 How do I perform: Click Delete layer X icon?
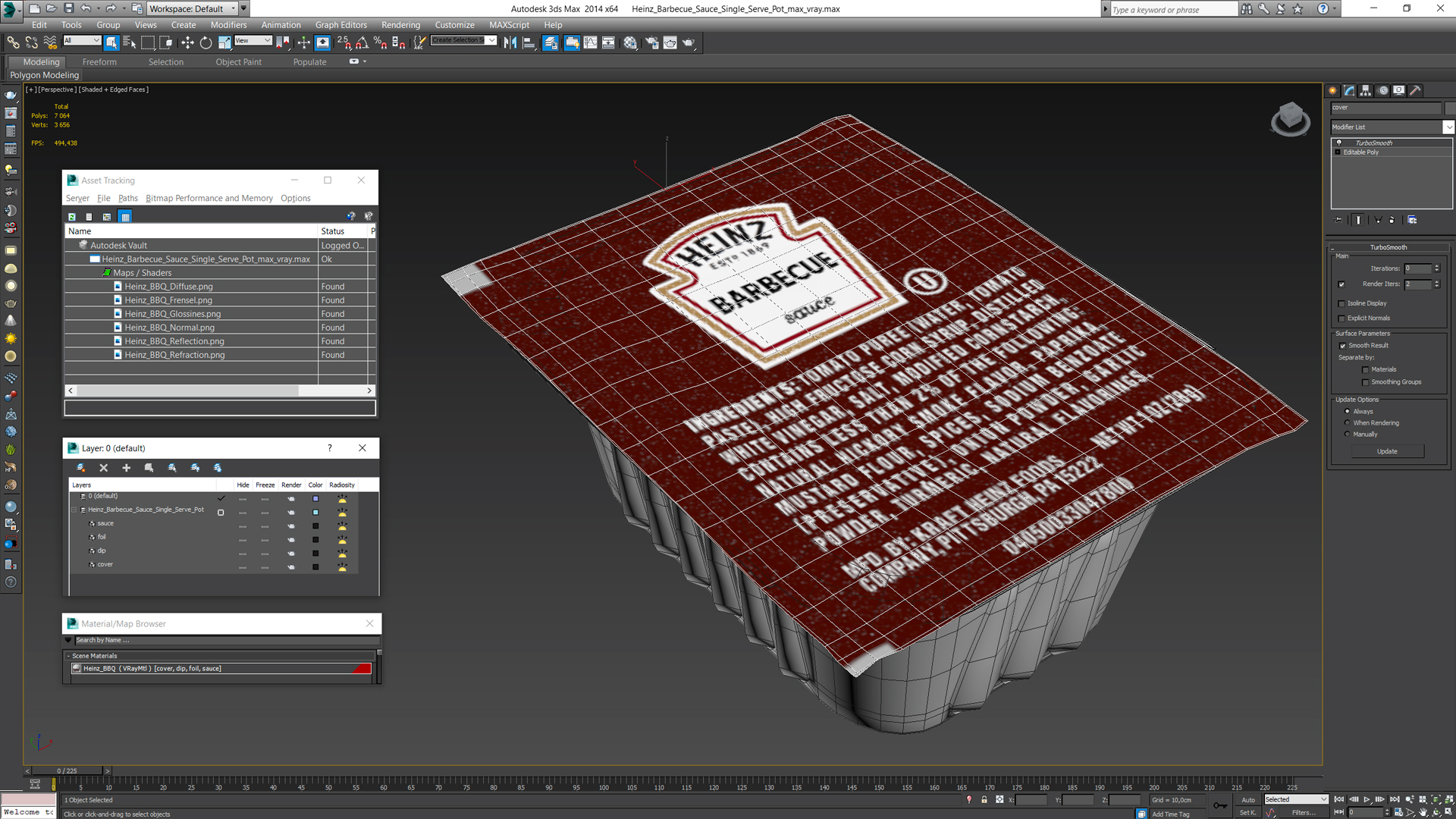click(x=104, y=468)
